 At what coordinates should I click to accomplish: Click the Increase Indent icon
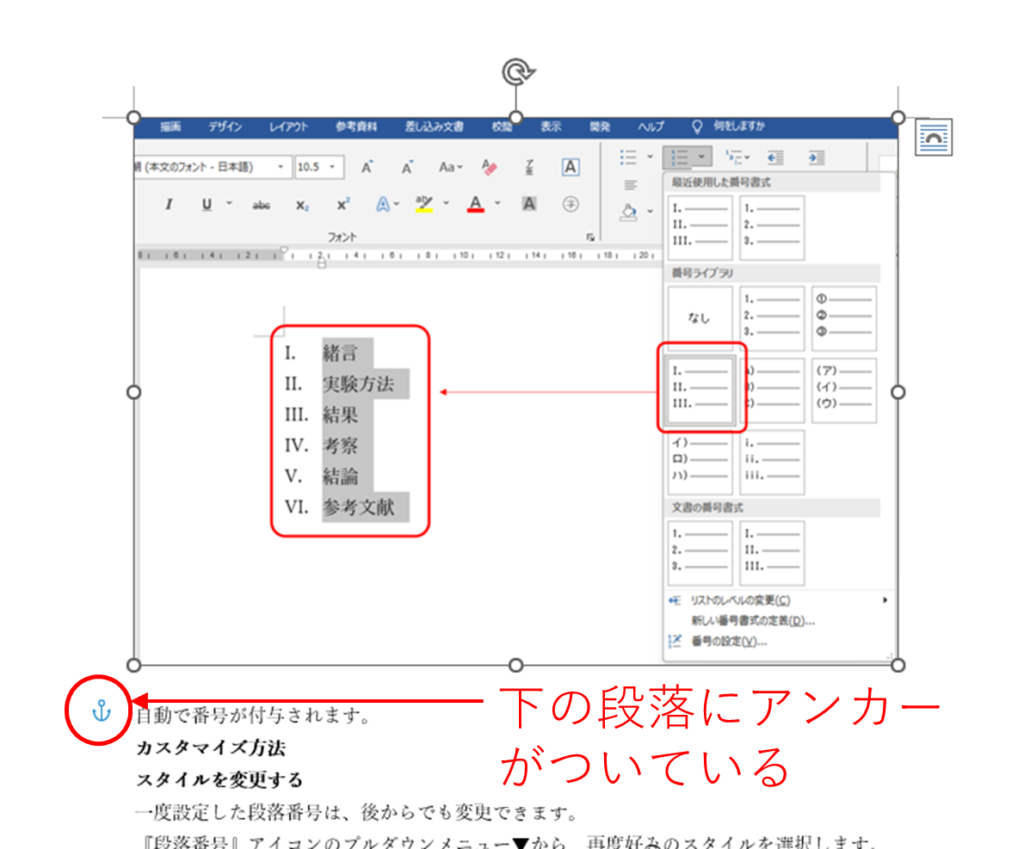[816, 158]
